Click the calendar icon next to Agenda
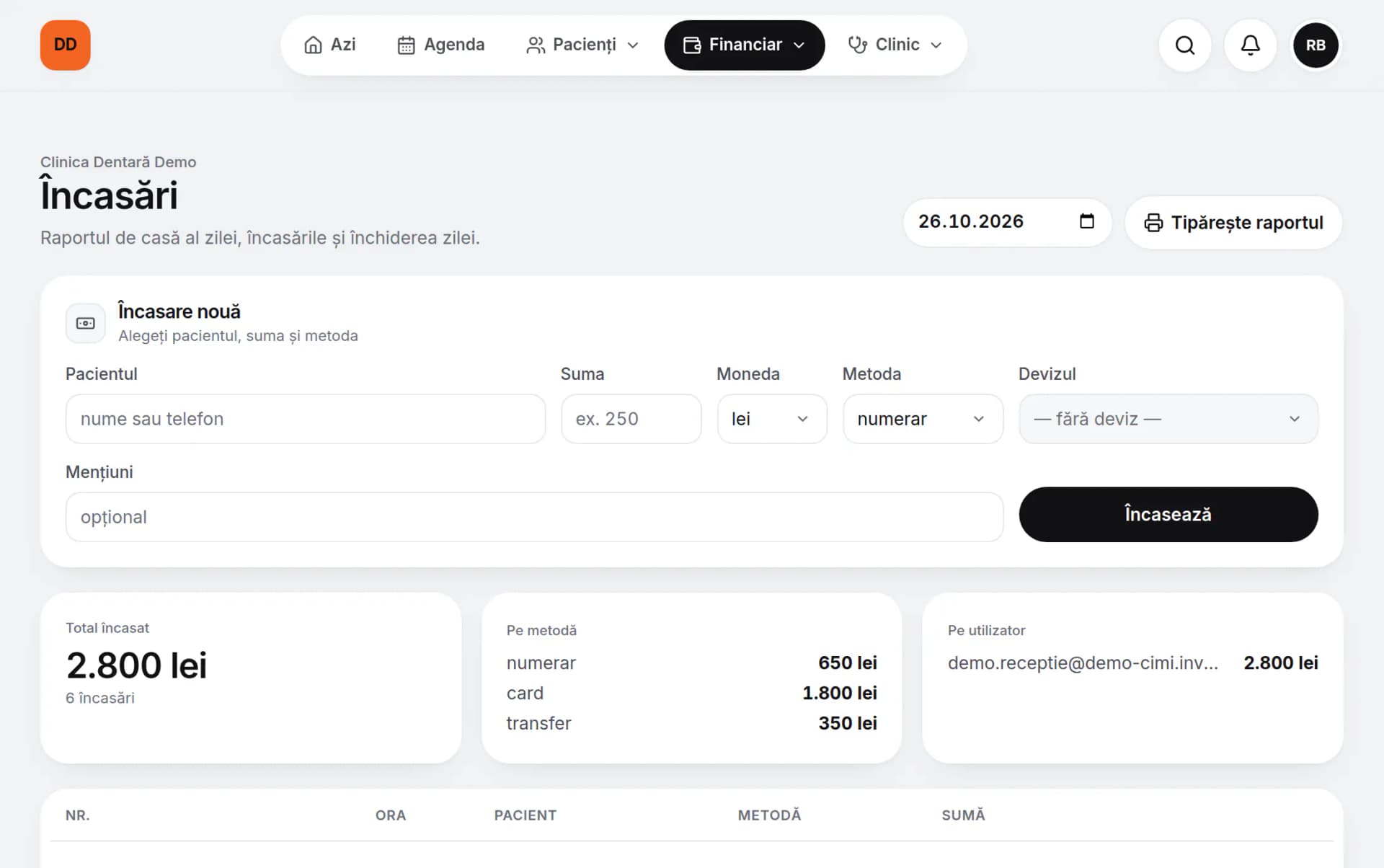The height and width of the screenshot is (868, 1384). click(406, 45)
